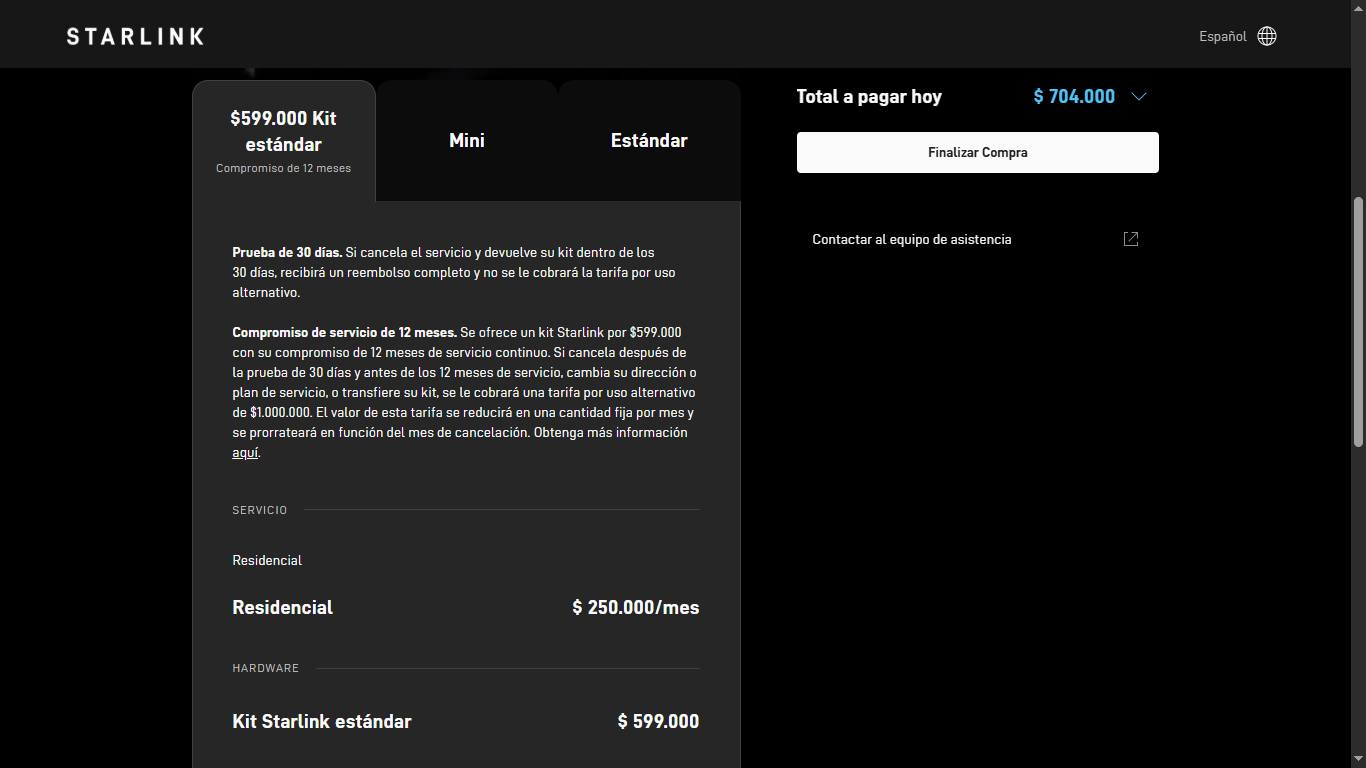
Task: Click the 'Prueba de 30 días.' bold text
Action: pos(287,252)
